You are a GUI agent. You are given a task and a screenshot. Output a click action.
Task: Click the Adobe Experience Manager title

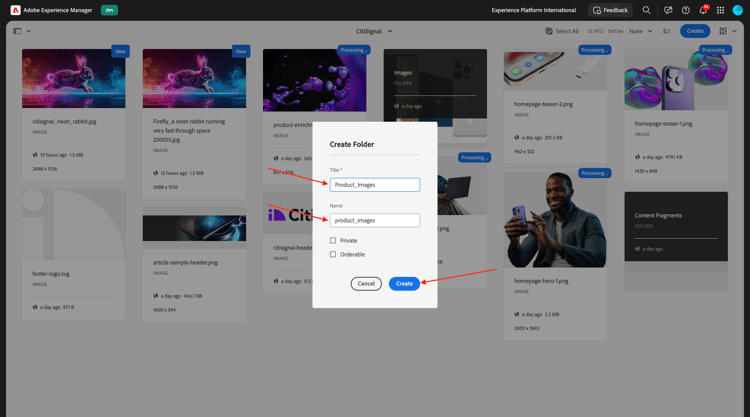(58, 10)
